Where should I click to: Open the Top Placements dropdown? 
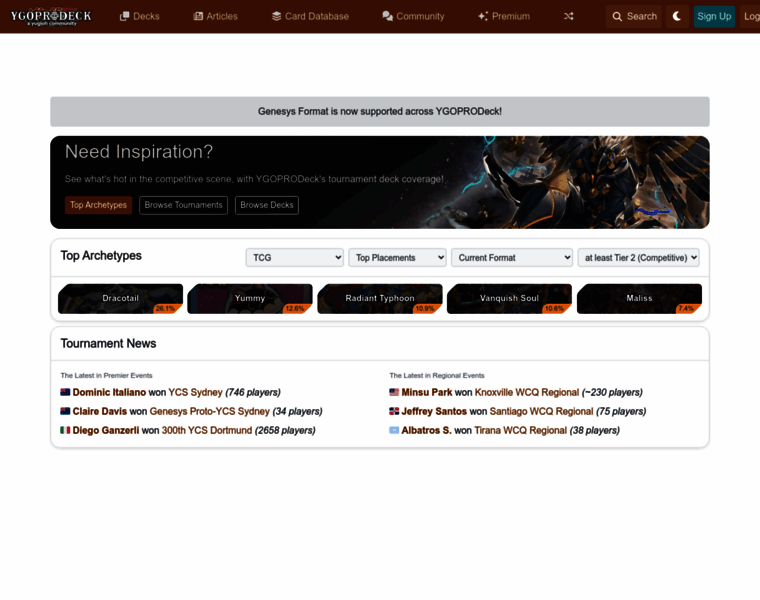397,258
